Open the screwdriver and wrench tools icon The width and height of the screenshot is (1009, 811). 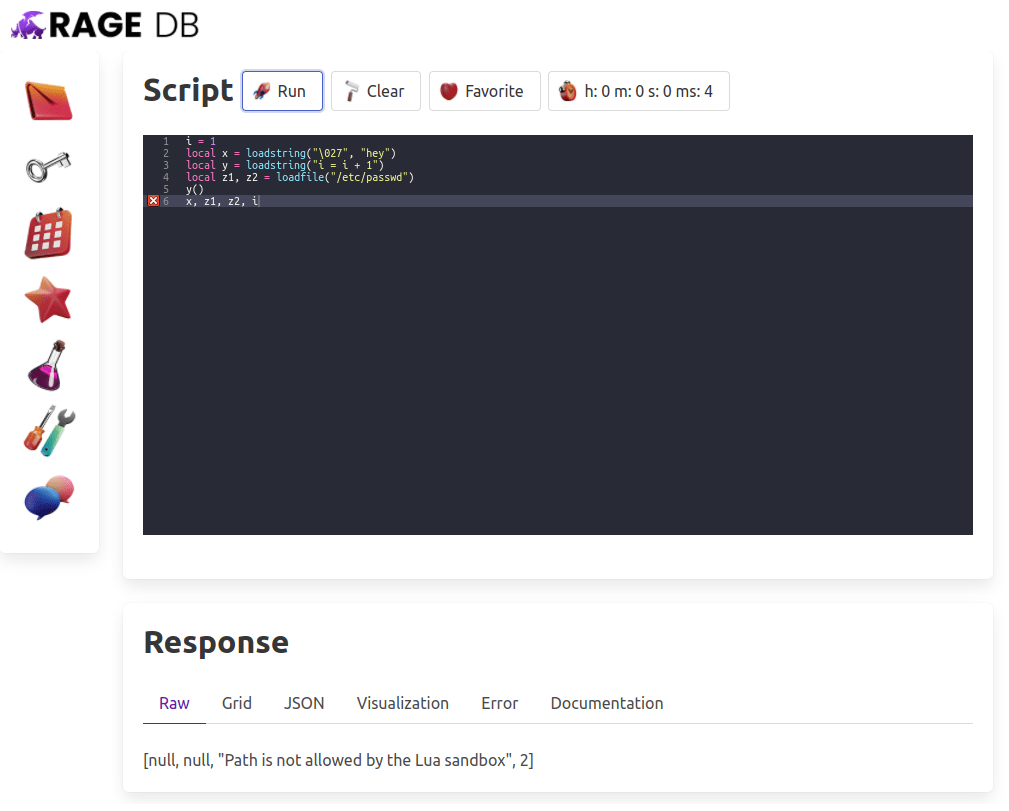click(x=49, y=432)
